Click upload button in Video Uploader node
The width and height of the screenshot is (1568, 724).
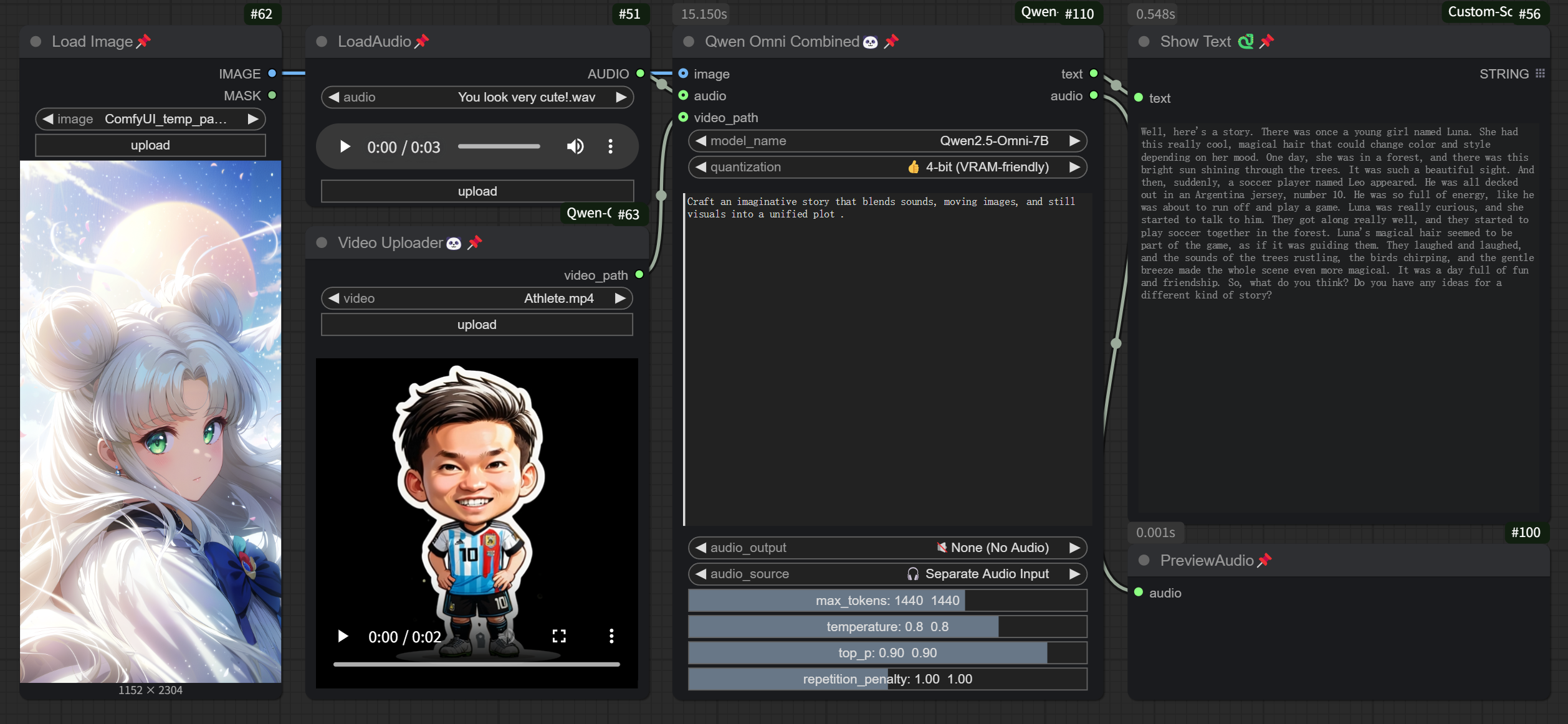[x=477, y=325]
